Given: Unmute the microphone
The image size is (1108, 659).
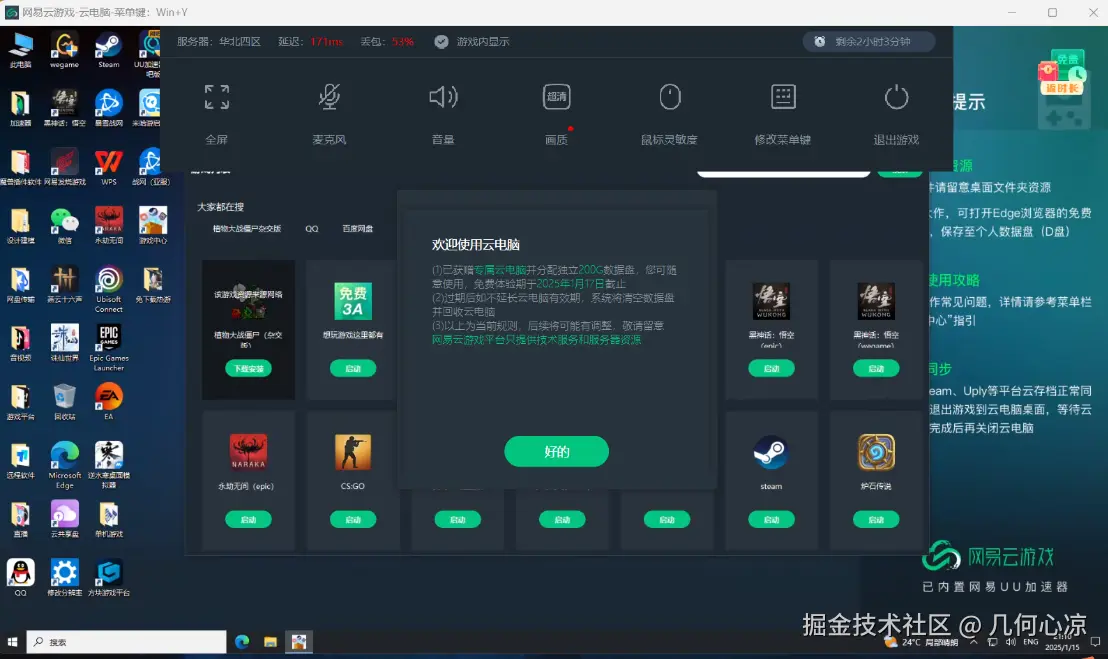Looking at the screenshot, I should [330, 97].
